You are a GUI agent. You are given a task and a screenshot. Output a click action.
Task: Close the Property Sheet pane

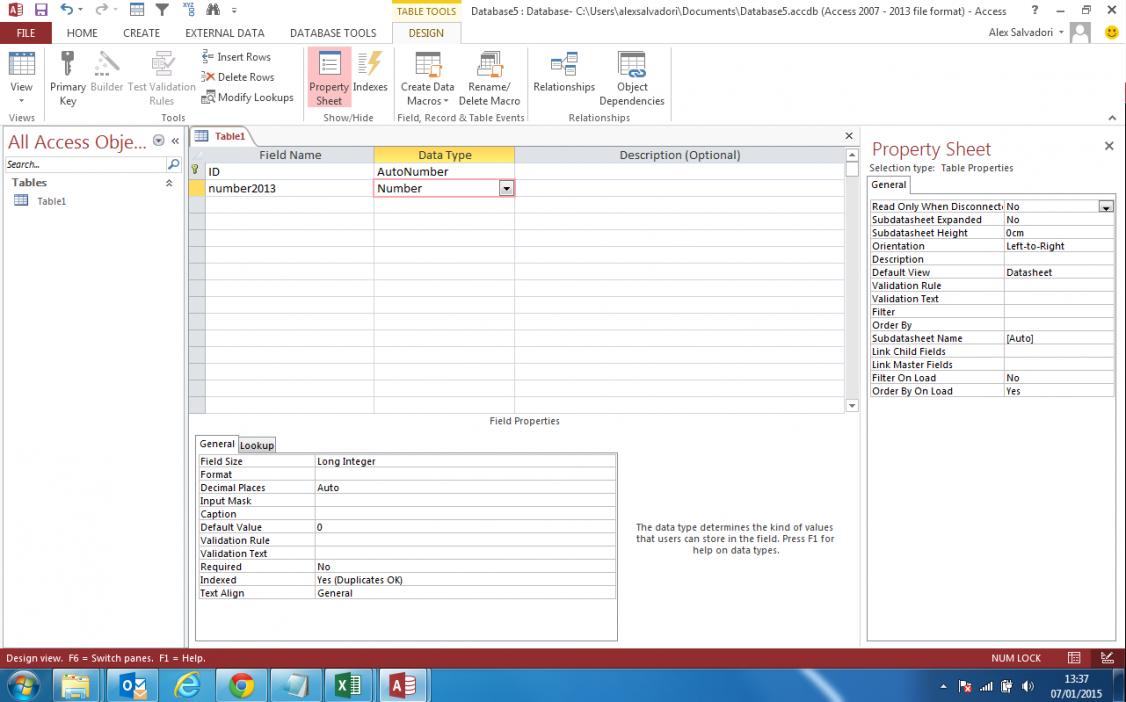click(1109, 146)
